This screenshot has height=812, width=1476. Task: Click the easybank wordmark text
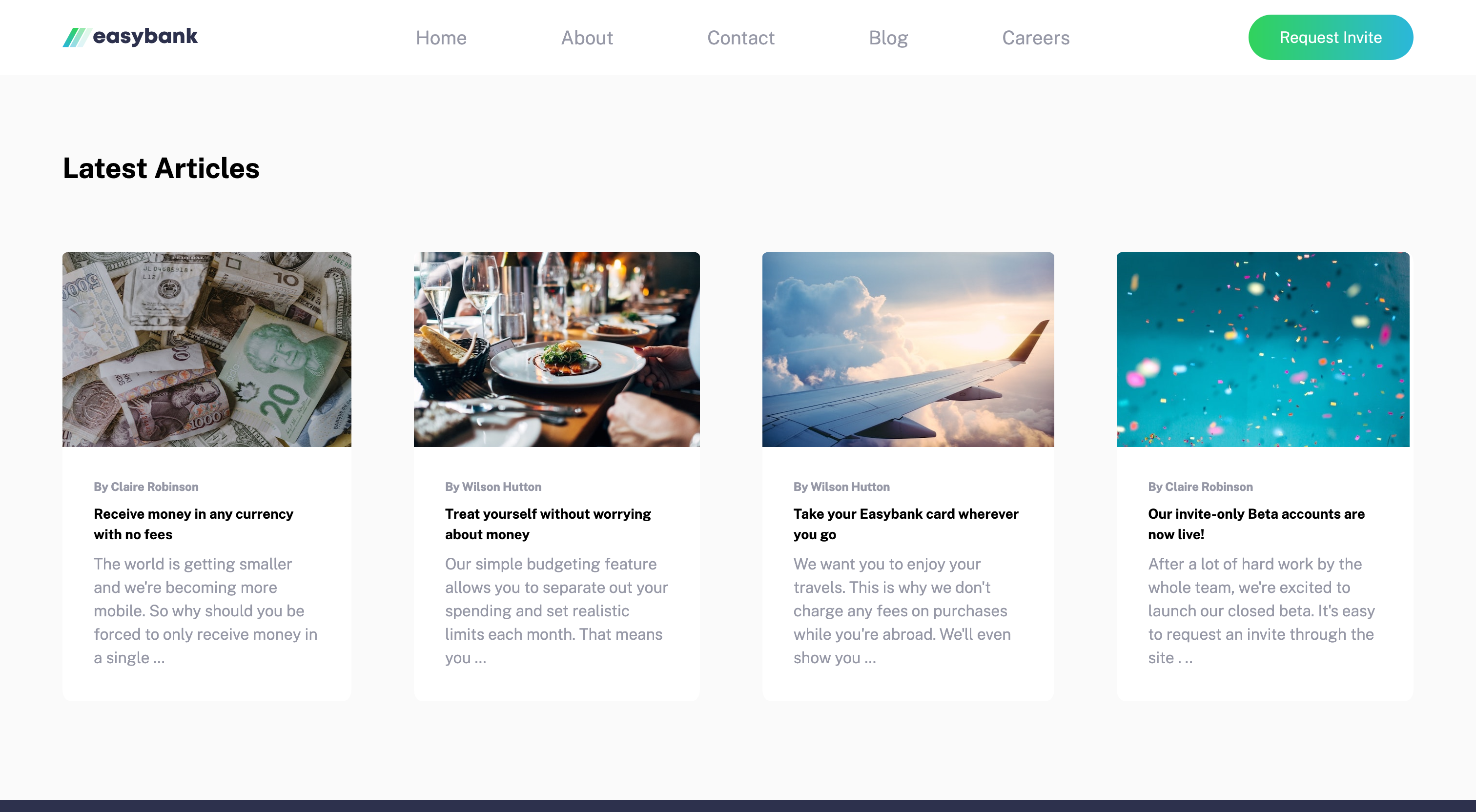(145, 37)
